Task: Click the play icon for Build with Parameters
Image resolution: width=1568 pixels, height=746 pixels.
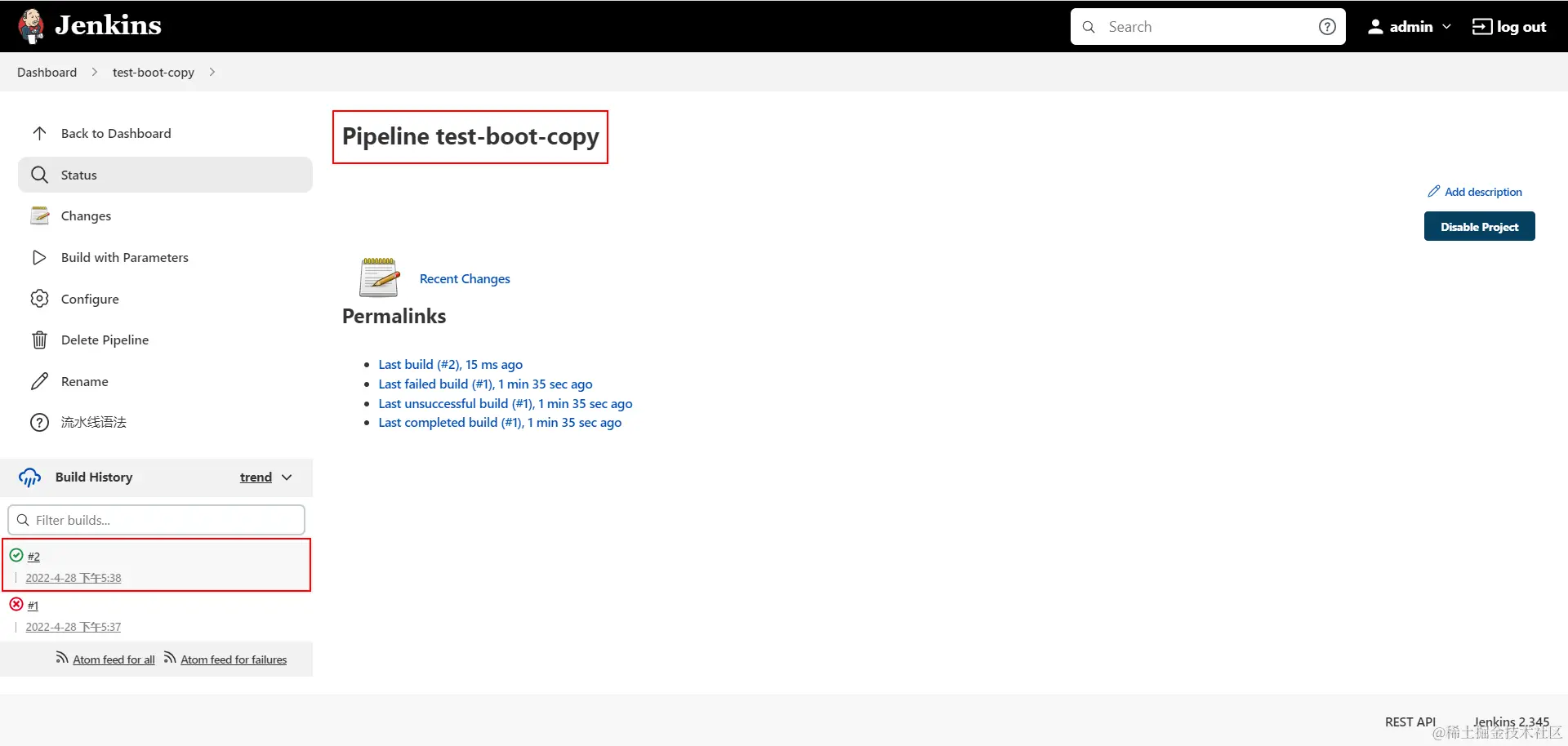Action: 39,257
